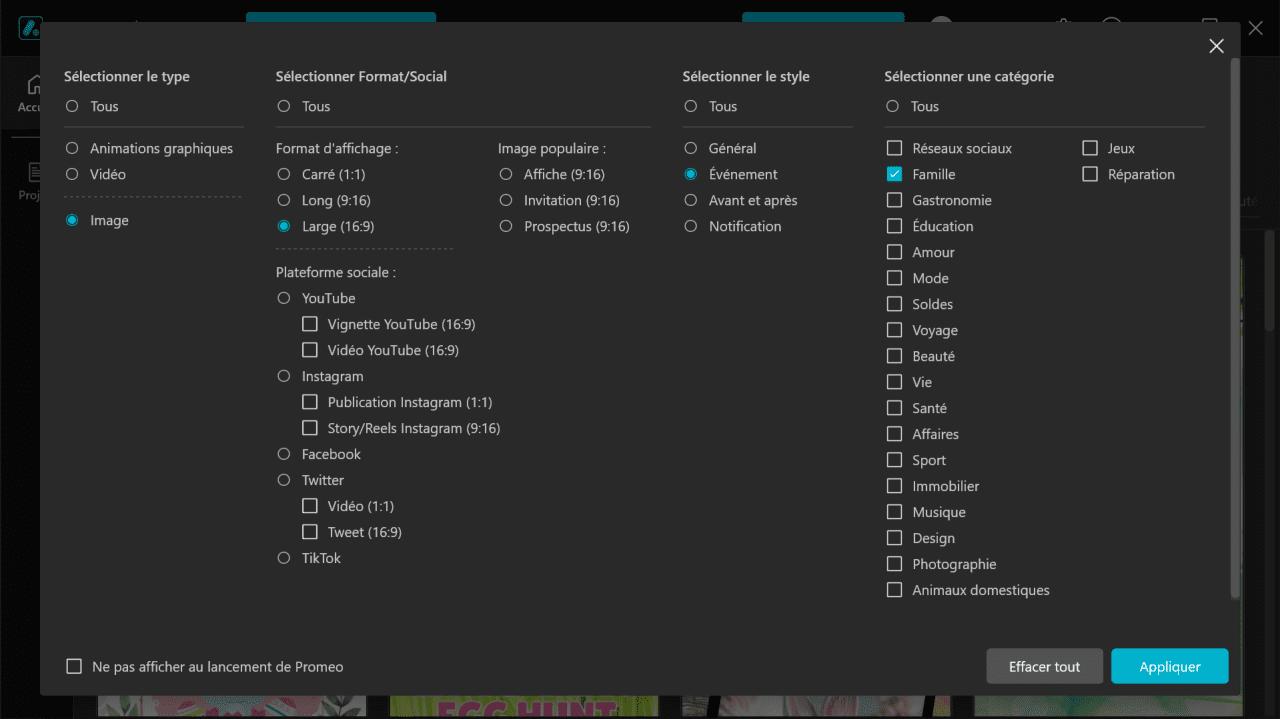Check Immobilier category
1280x719 pixels.
pos(895,486)
